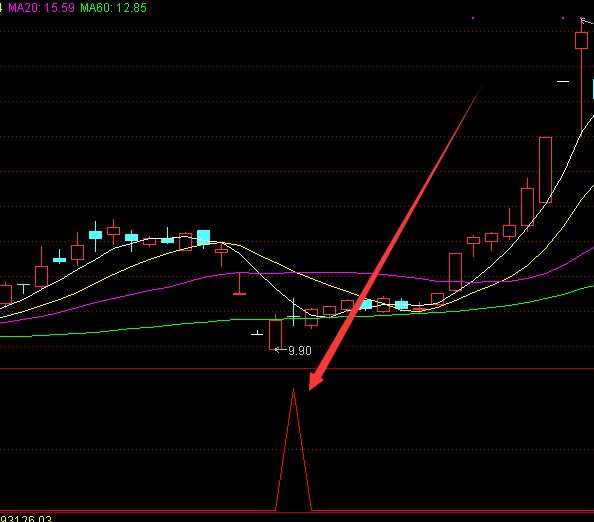Click the red divider line between chart panels

[x=297, y=369]
